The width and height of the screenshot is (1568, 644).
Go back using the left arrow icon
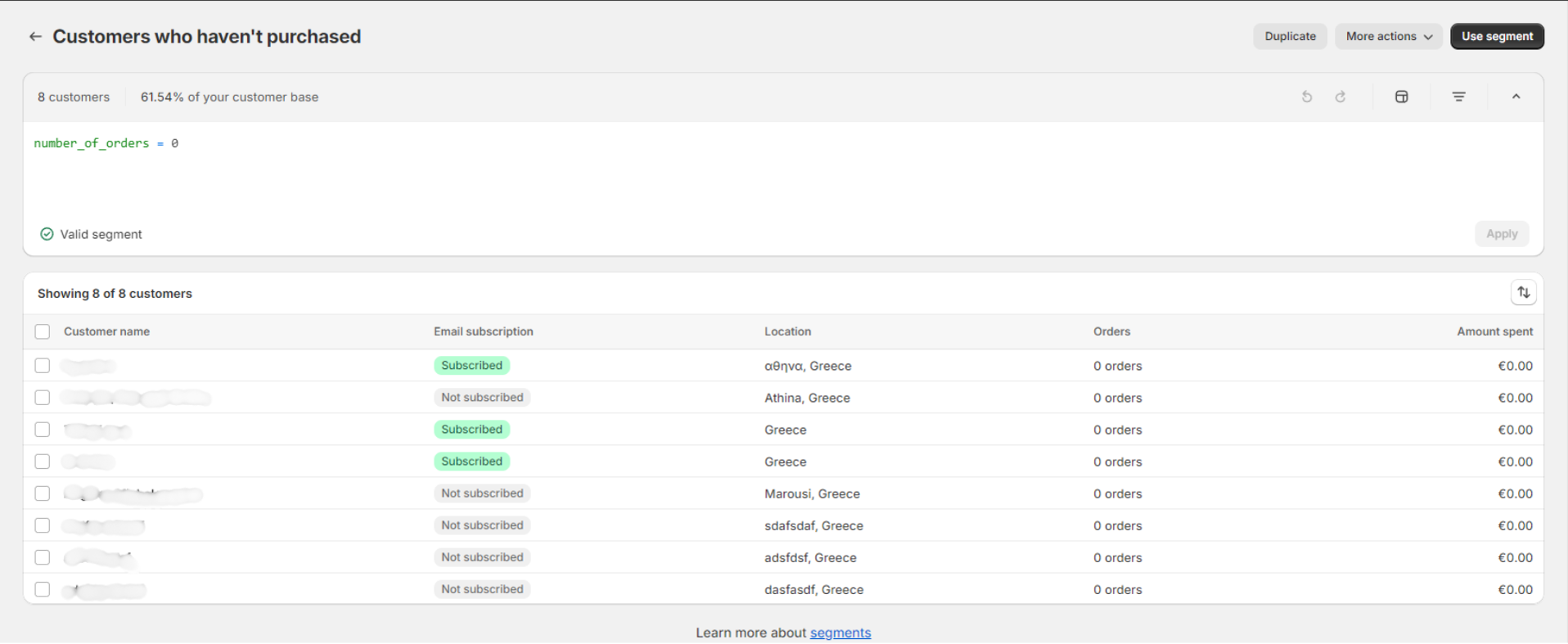point(35,36)
